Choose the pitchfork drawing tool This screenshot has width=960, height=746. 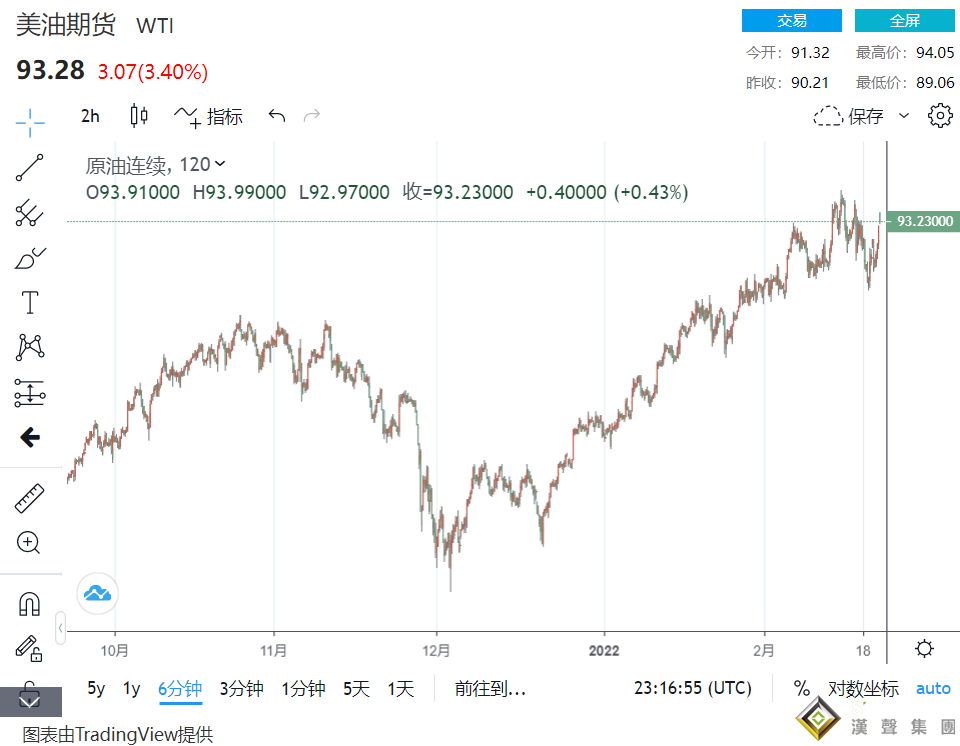[x=30, y=213]
